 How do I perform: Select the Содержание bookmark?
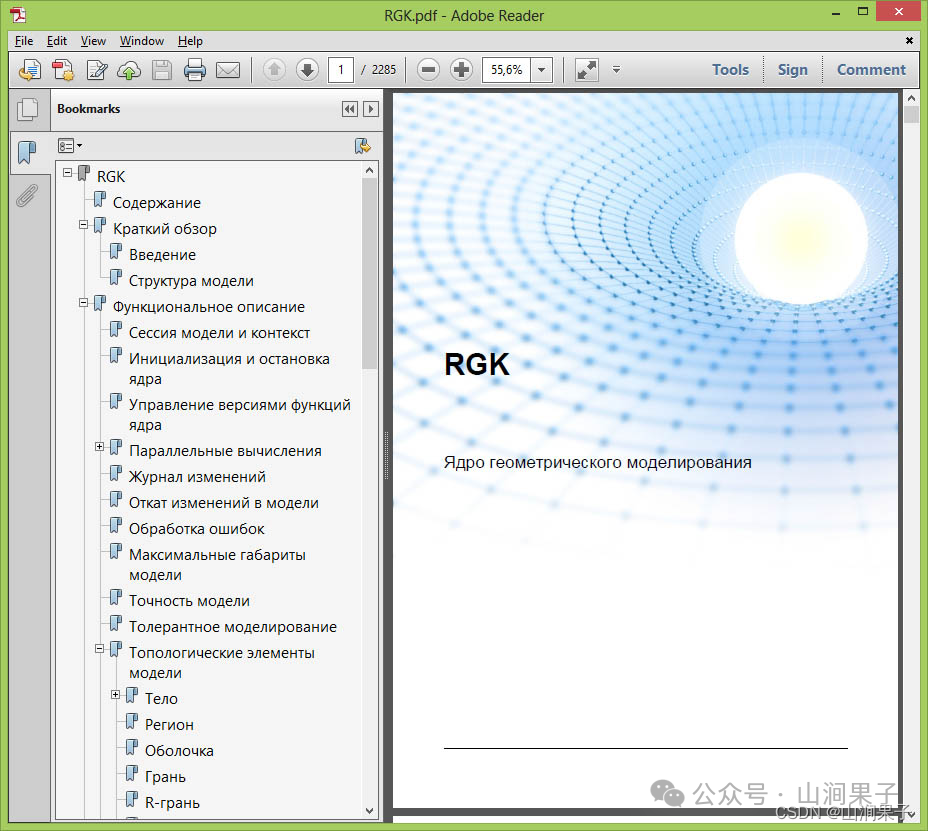click(x=157, y=203)
